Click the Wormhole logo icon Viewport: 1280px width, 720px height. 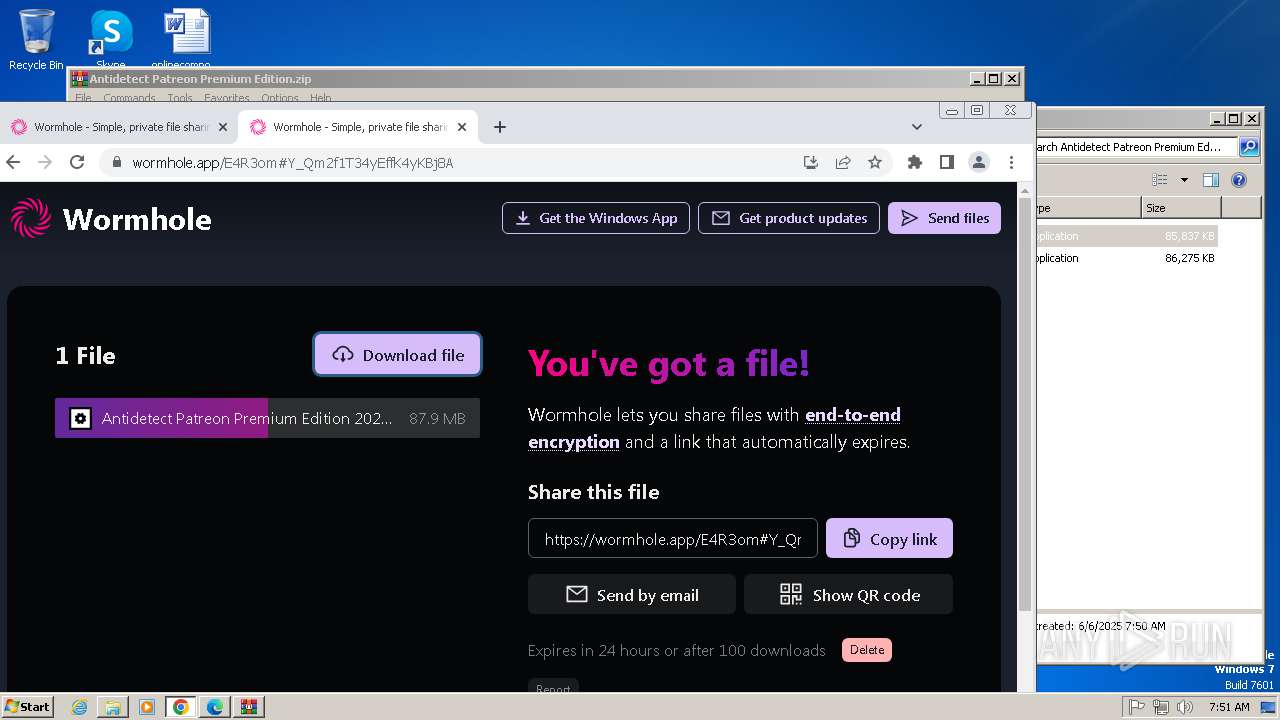[30, 218]
